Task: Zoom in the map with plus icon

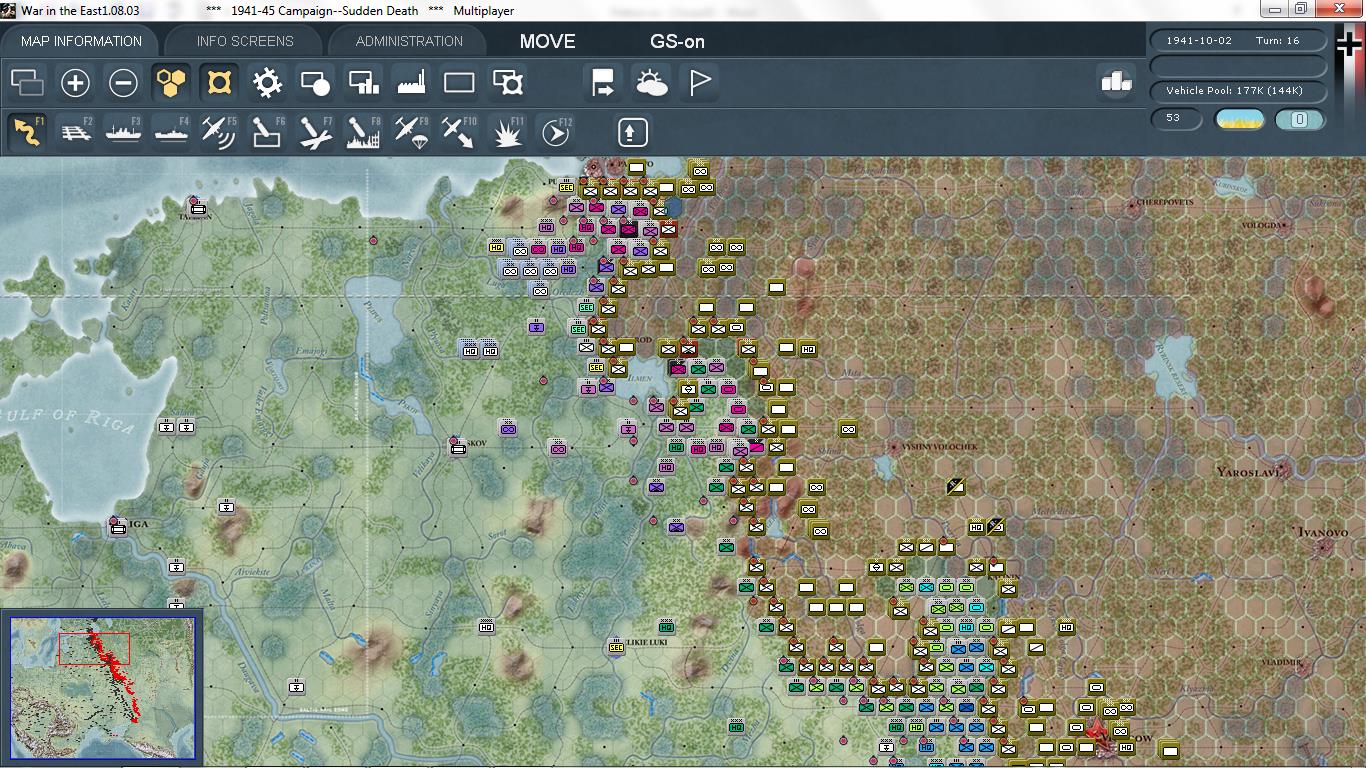Action: 75,82
